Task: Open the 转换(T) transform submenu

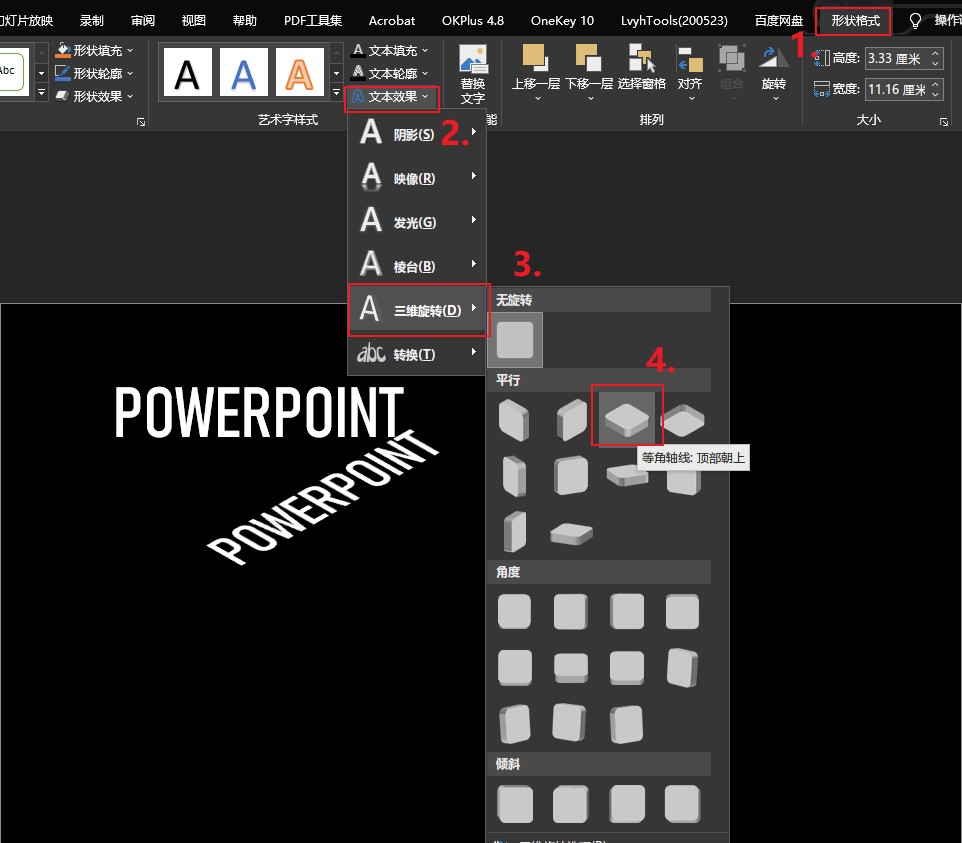Action: 417,353
